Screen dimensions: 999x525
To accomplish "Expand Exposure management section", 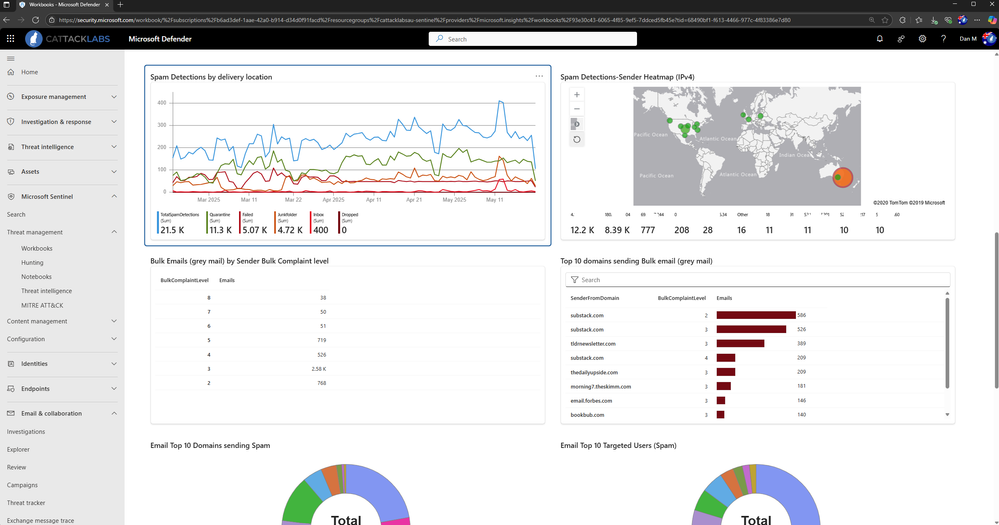I will pyautogui.click(x=62, y=97).
